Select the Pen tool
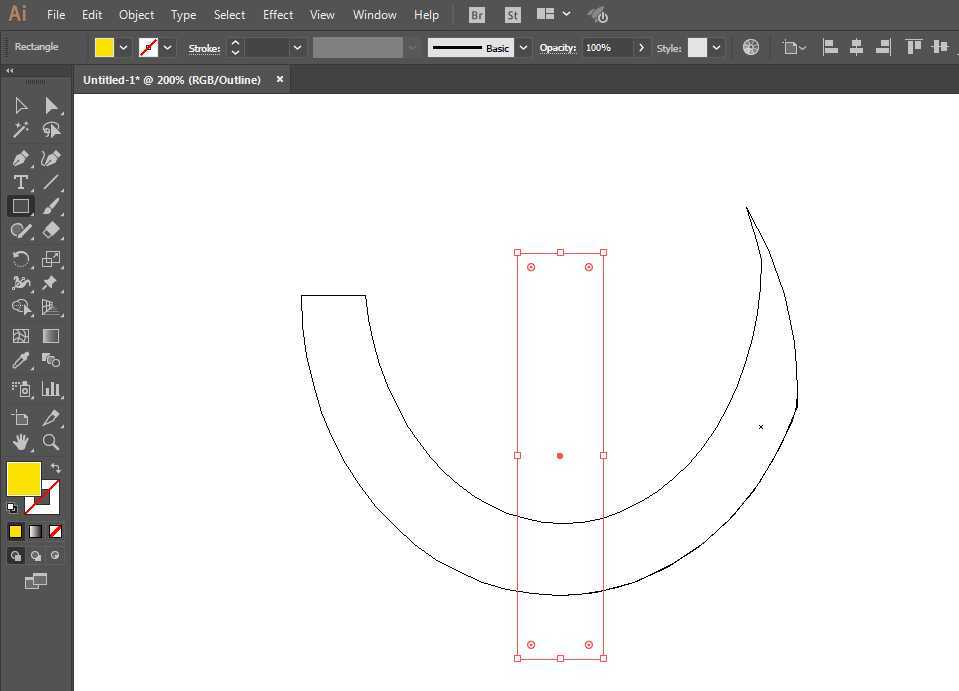This screenshot has width=959, height=691. [21, 158]
